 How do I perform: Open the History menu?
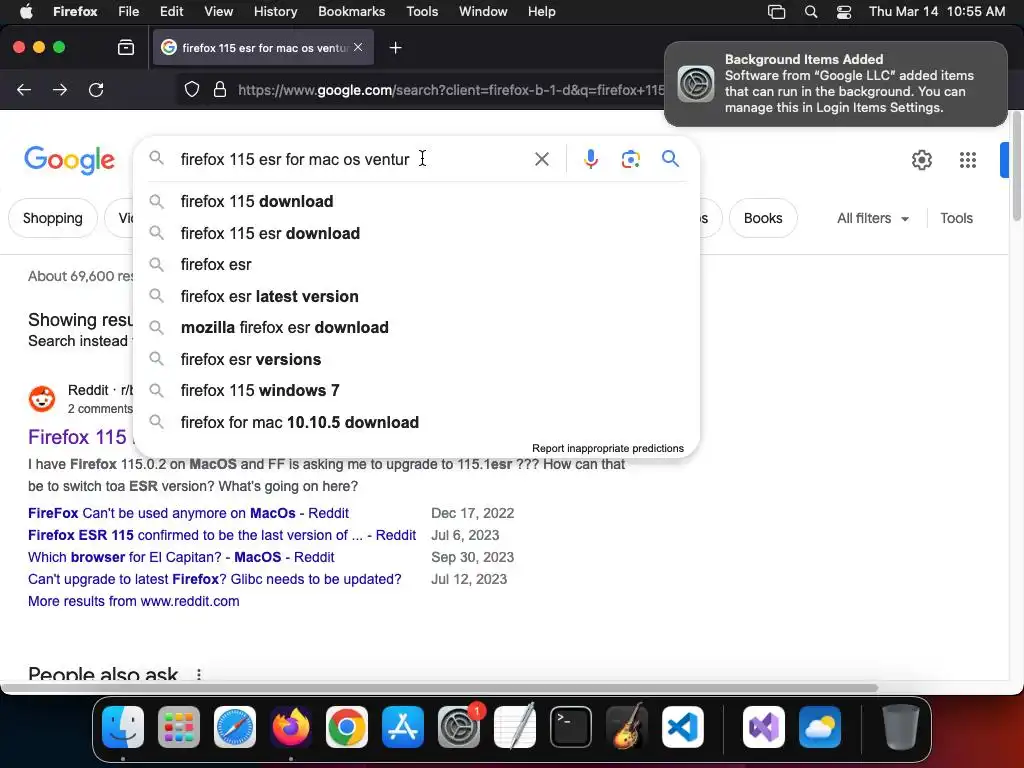(x=275, y=11)
